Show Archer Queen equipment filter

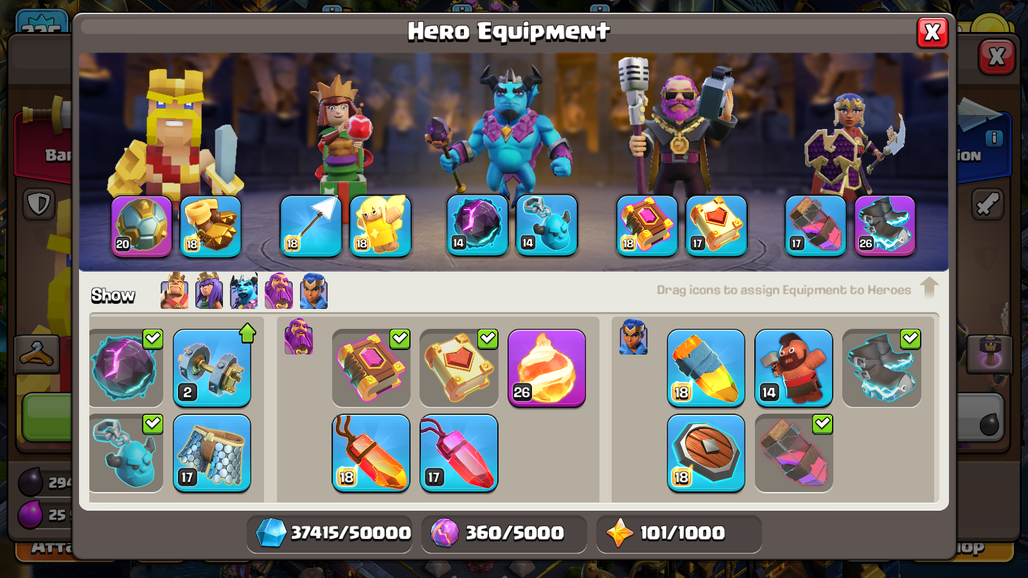[209, 291]
